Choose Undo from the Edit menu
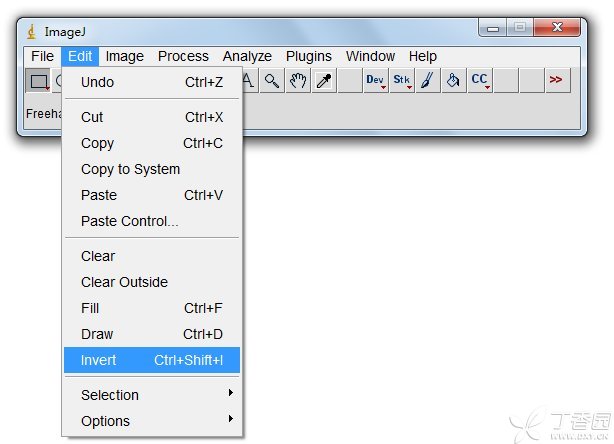The height and width of the screenshot is (444, 614). click(x=152, y=82)
